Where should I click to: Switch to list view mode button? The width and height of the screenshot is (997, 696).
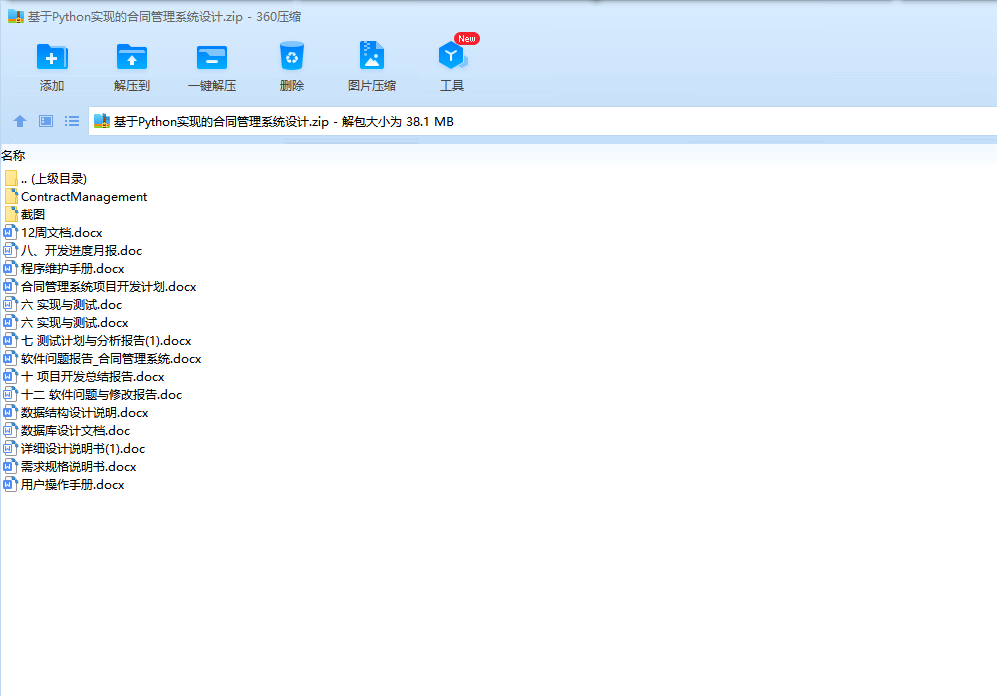tap(72, 121)
